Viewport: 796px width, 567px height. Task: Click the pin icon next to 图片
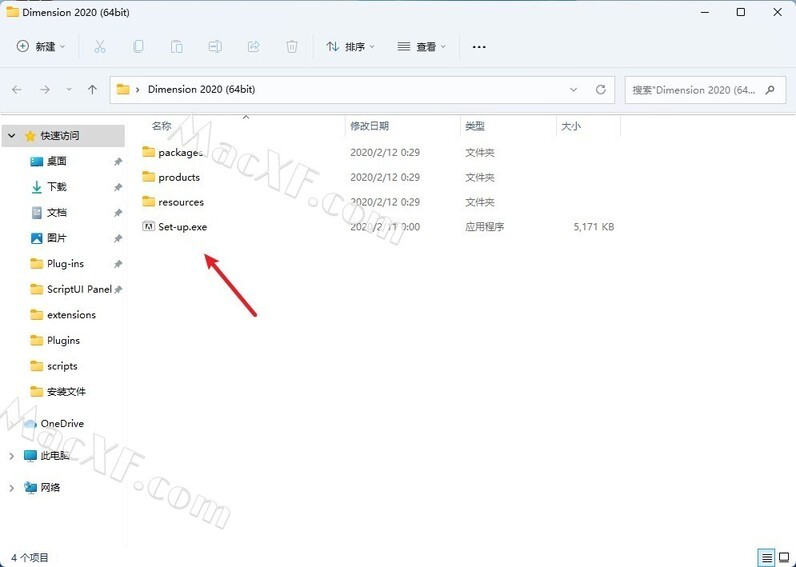118,238
